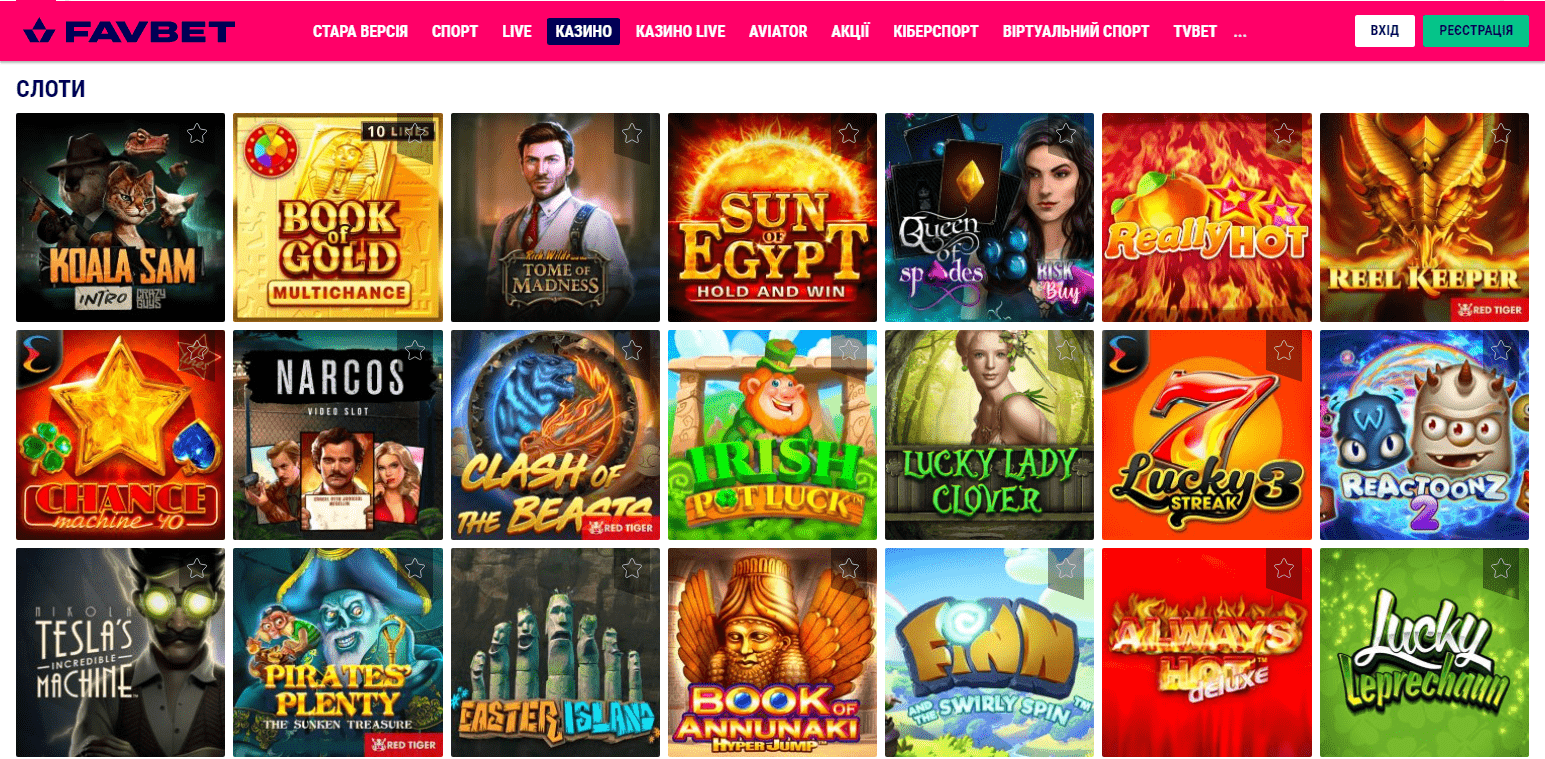This screenshot has height=759, width=1545.
Task: Click the ВХІД login button
Action: click(1385, 31)
